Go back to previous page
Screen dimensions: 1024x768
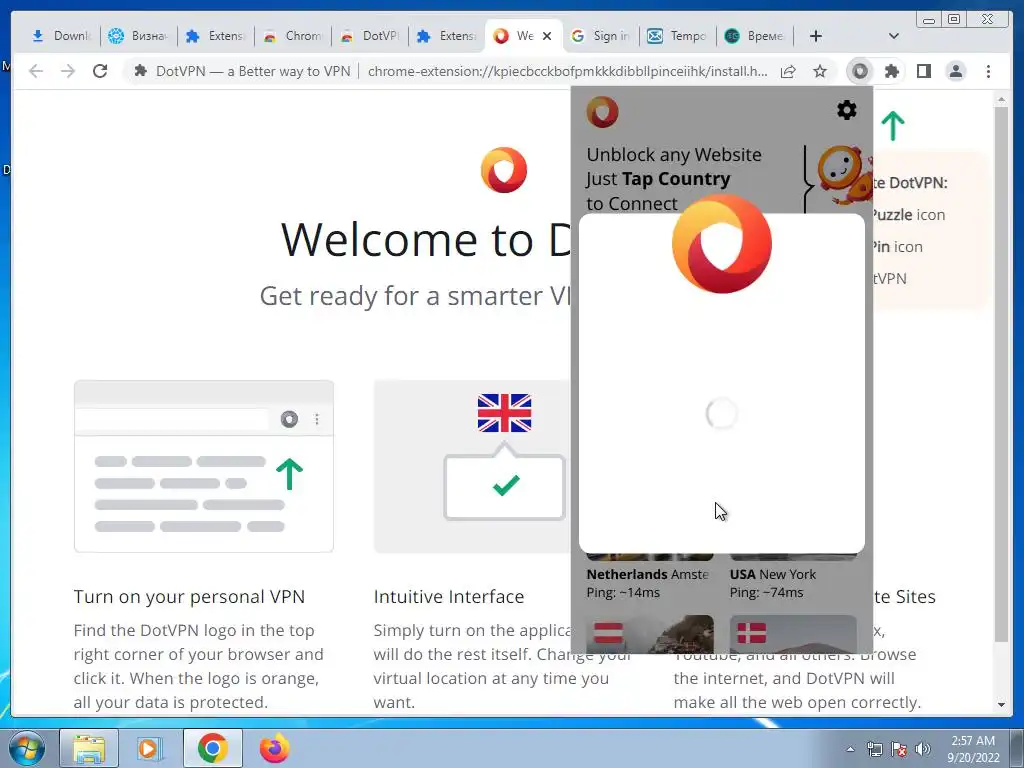[x=36, y=71]
